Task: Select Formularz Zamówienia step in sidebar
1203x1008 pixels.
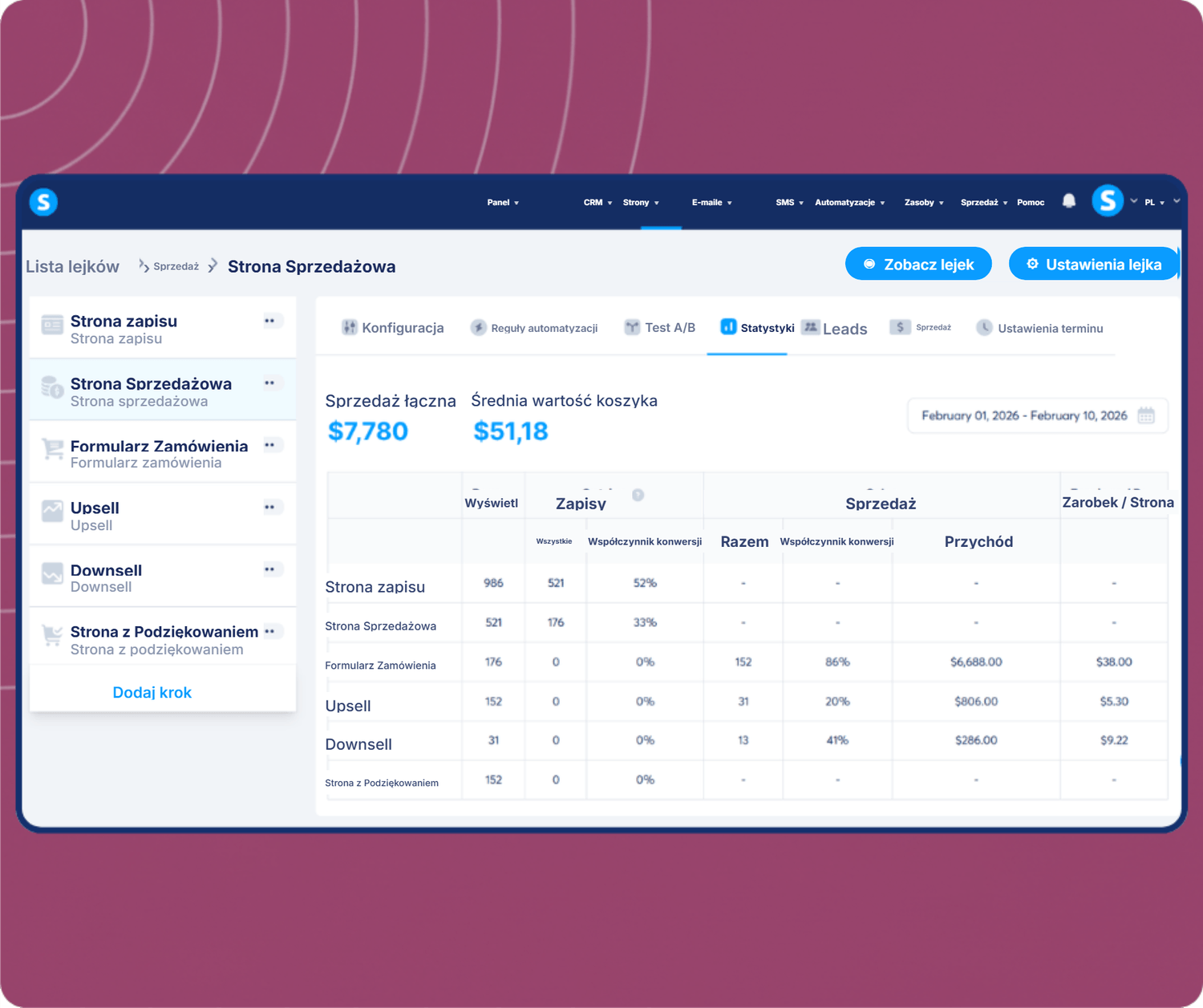Action: point(163,452)
